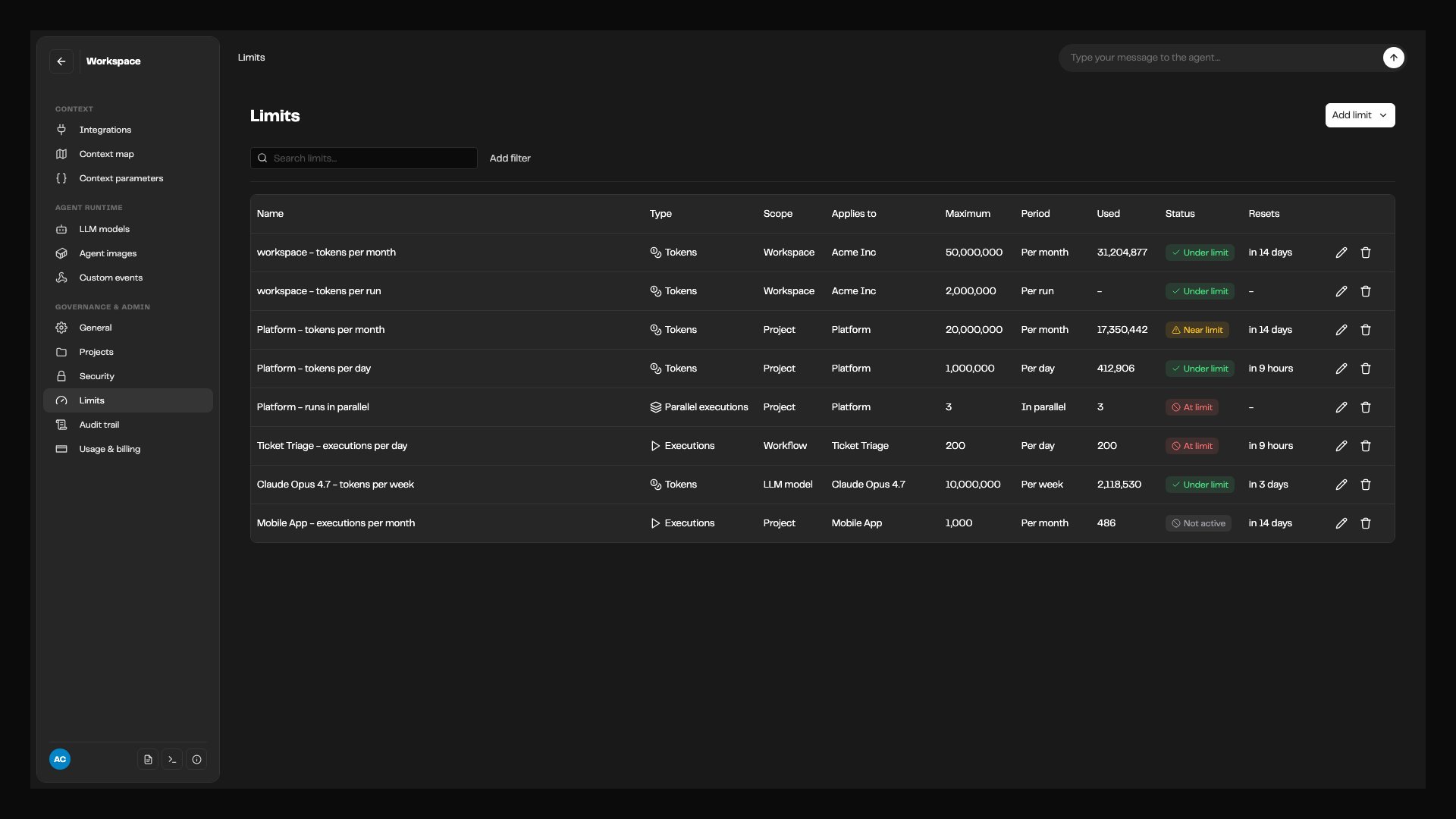
Task: Open the document icon in sidebar footer
Action: coord(148,759)
